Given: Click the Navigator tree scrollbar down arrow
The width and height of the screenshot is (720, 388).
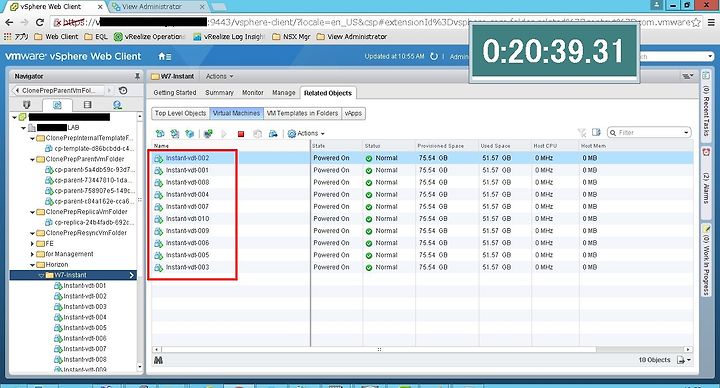Looking at the screenshot, I should point(140,367).
